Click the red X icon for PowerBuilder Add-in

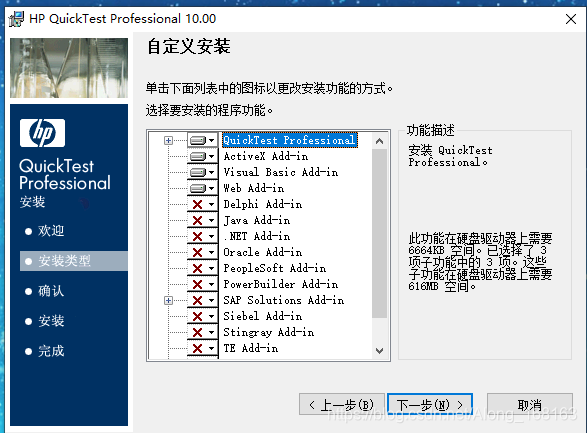197,284
